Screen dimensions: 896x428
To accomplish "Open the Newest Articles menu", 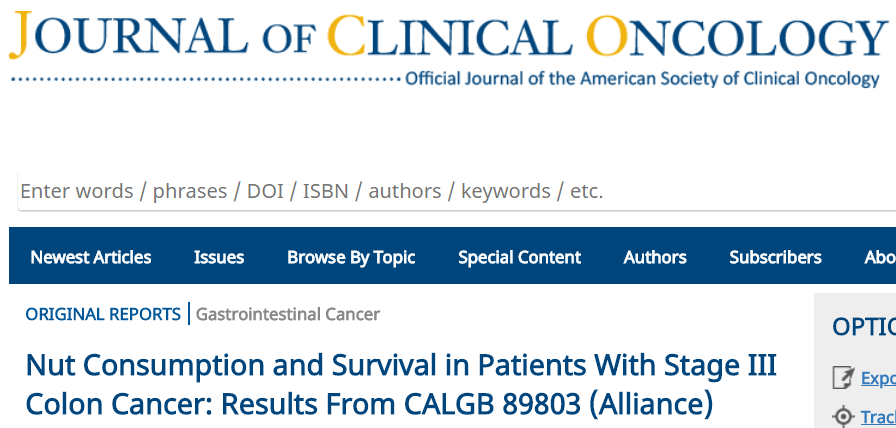I will [91, 257].
